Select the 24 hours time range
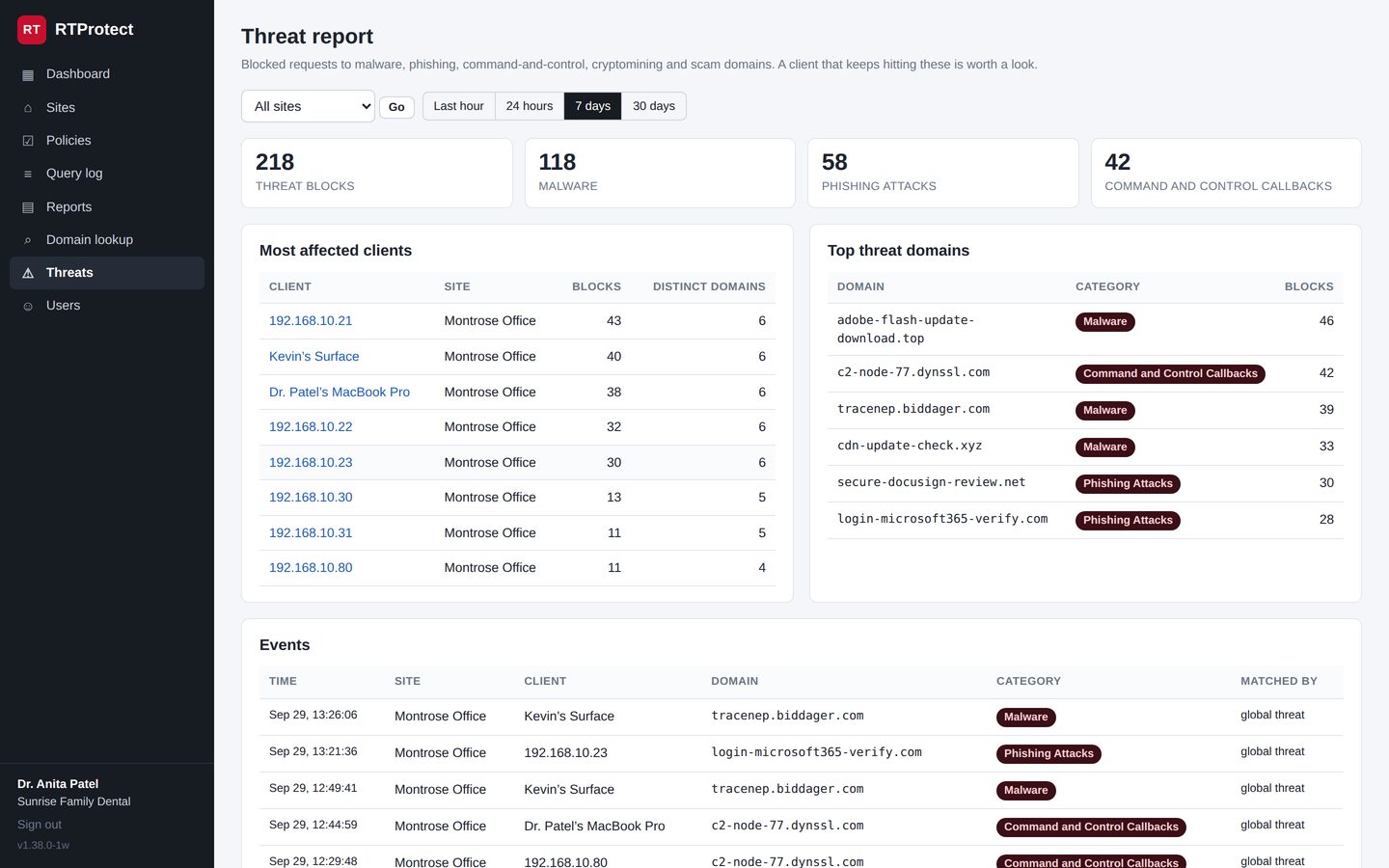 coord(530,106)
